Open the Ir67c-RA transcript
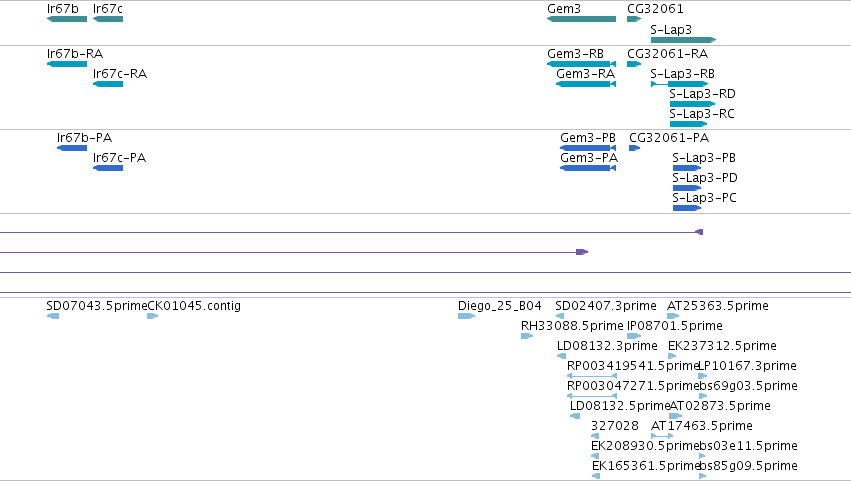The width and height of the screenshot is (851, 481). click(x=108, y=84)
